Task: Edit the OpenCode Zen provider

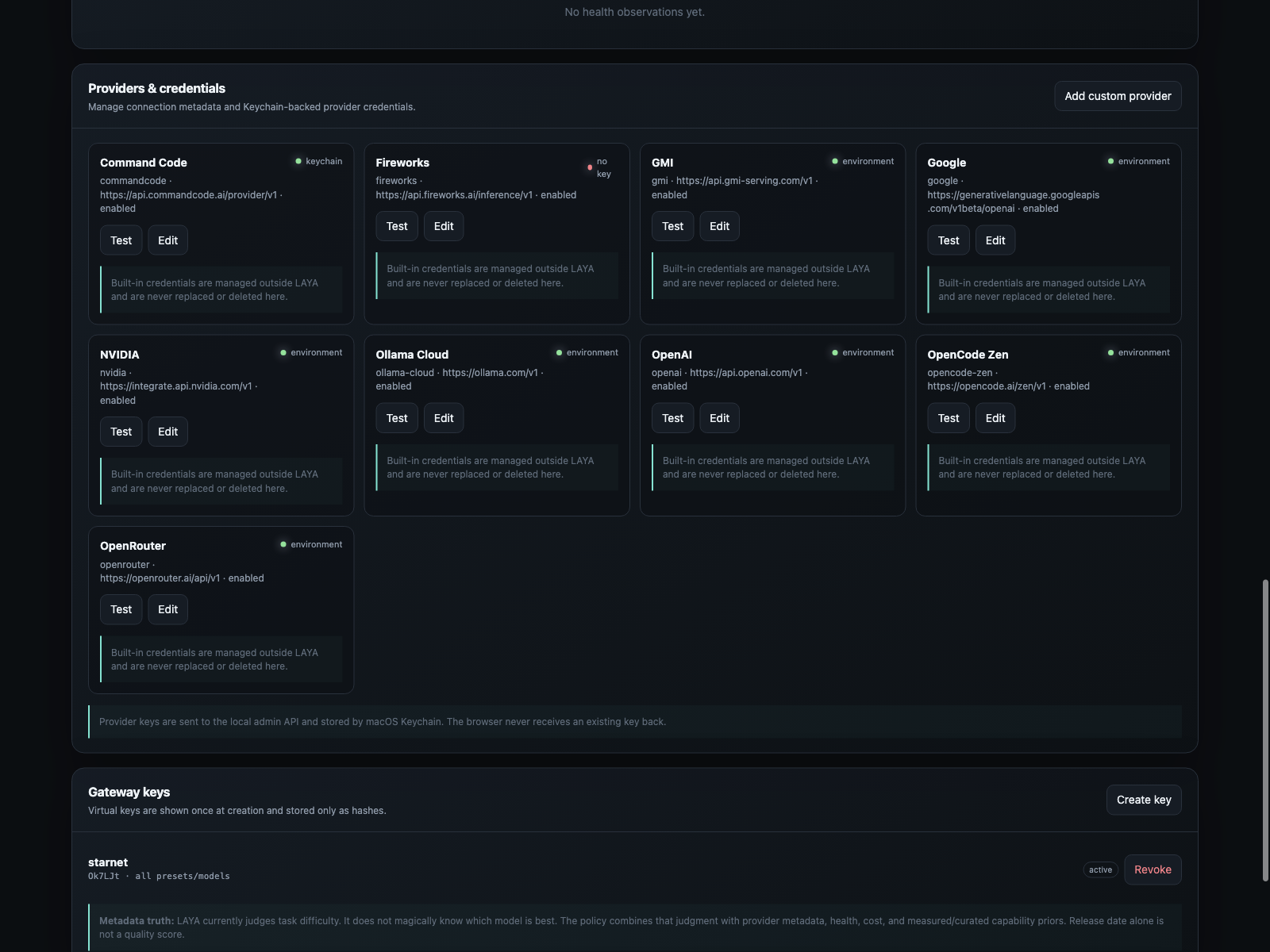Action: (x=995, y=418)
